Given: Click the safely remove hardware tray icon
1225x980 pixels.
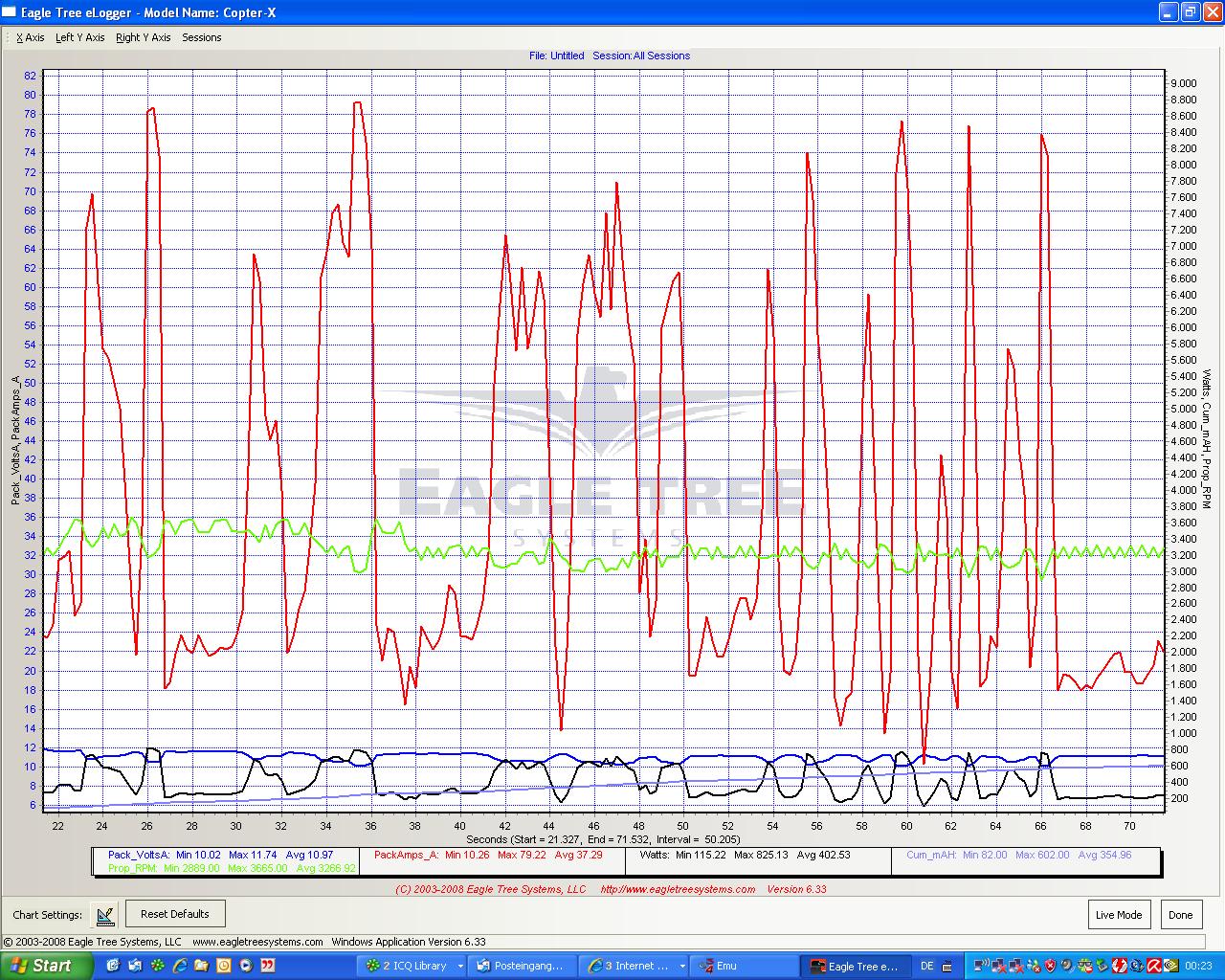Looking at the screenshot, I should pos(1102,967).
